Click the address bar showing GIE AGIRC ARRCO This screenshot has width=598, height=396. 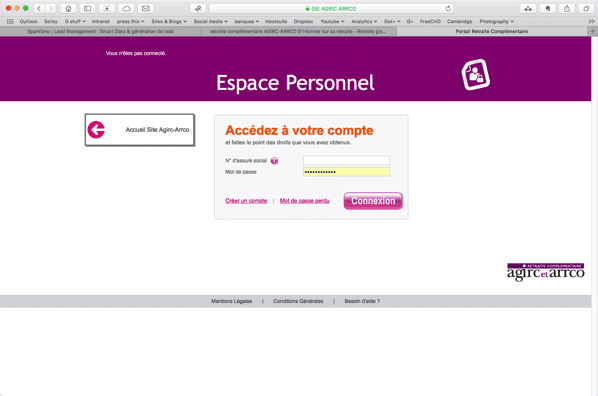[331, 8]
